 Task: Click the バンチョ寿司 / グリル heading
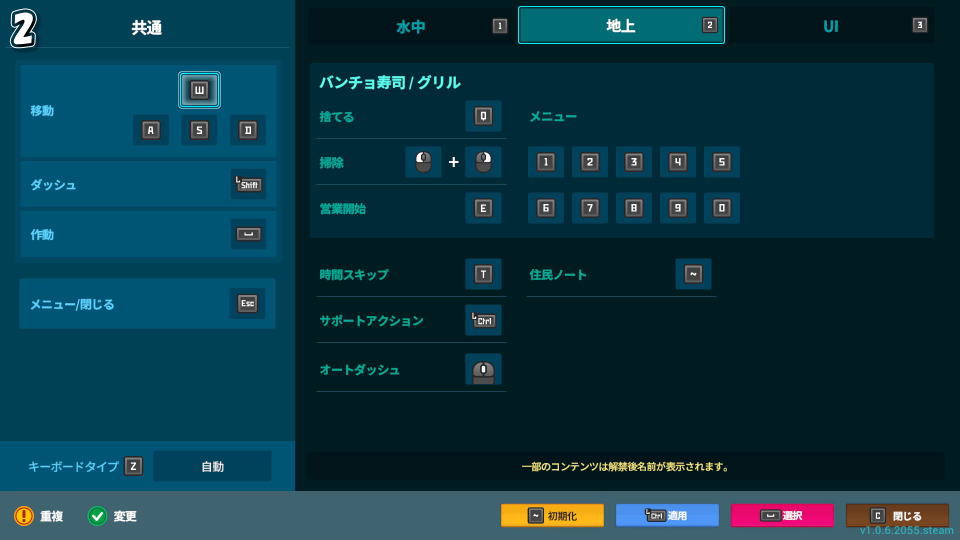coord(389,83)
